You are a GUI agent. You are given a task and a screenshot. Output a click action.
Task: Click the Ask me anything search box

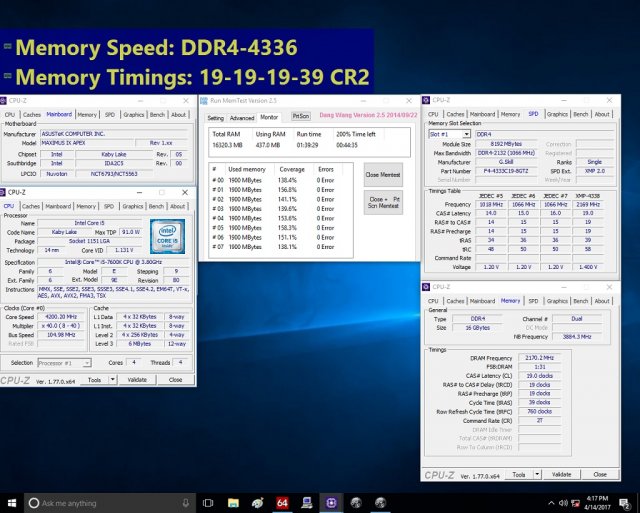point(100,502)
